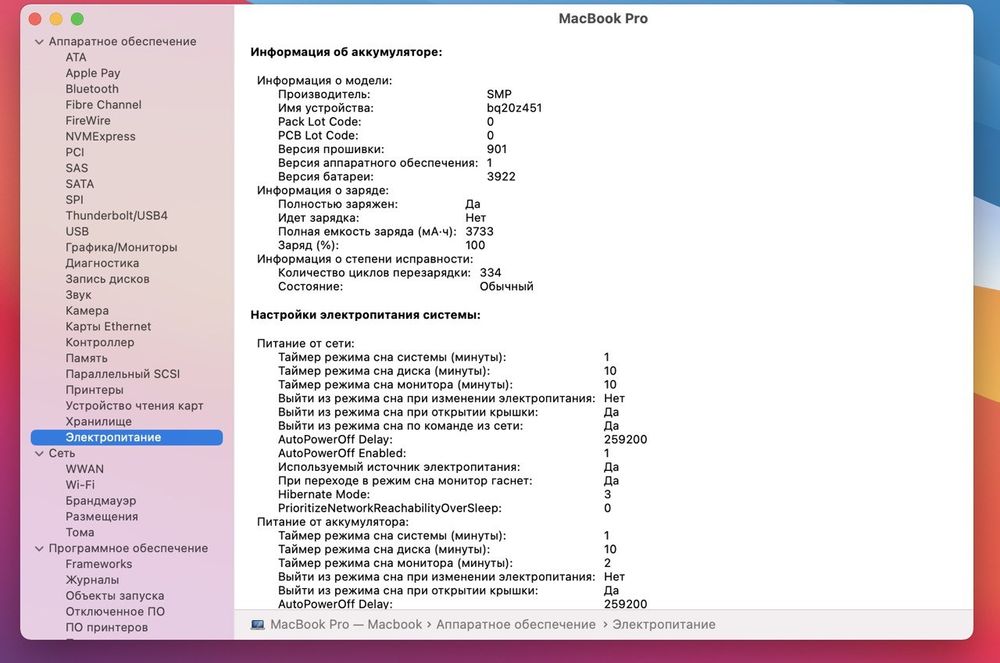Close the System Information window
Screen dimensions: 1000x663
36,19
